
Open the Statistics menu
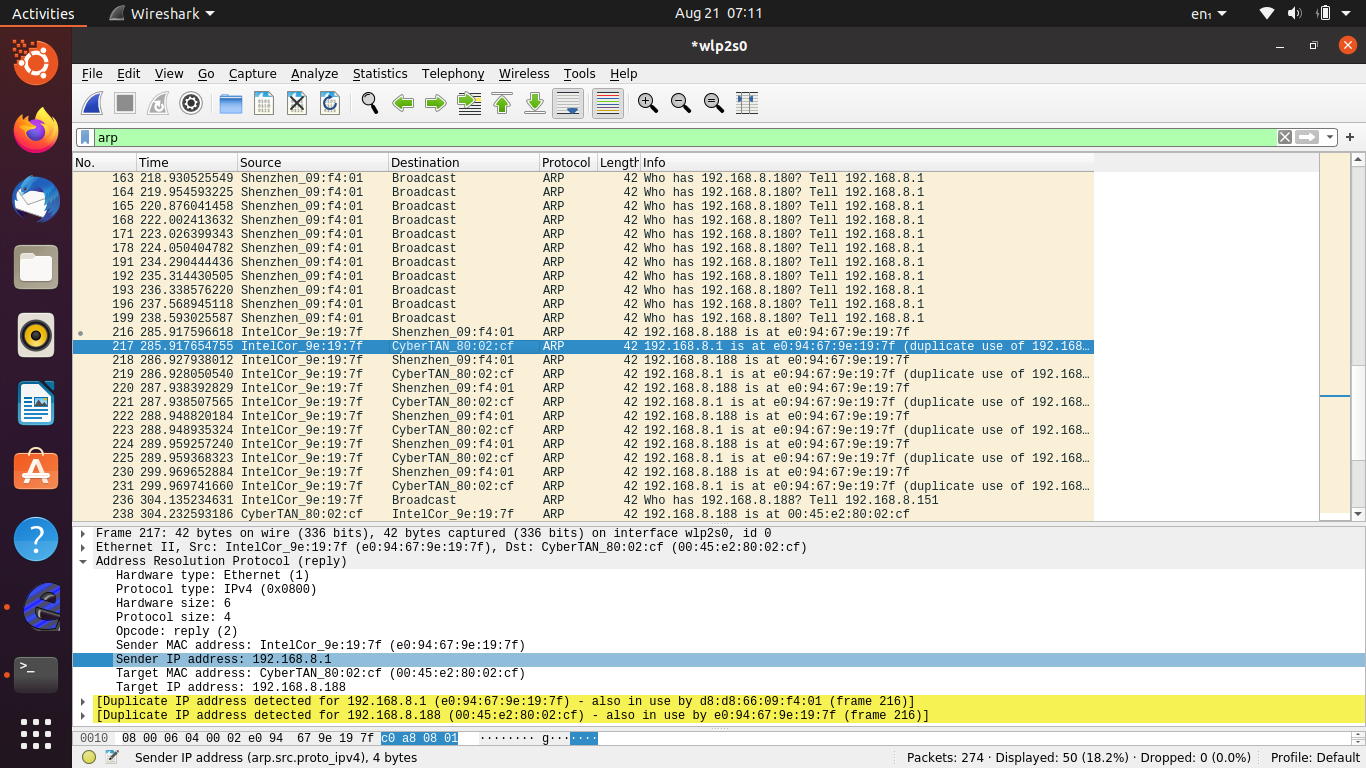point(380,74)
